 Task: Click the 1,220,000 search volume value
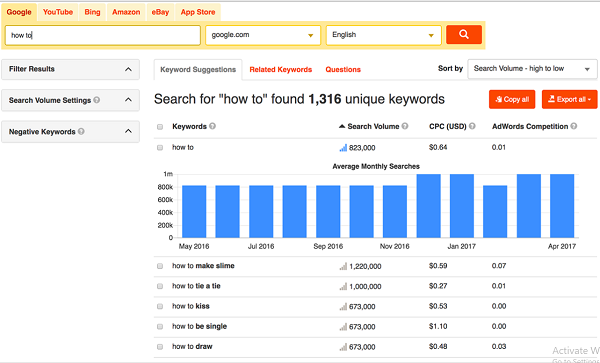coord(365,267)
